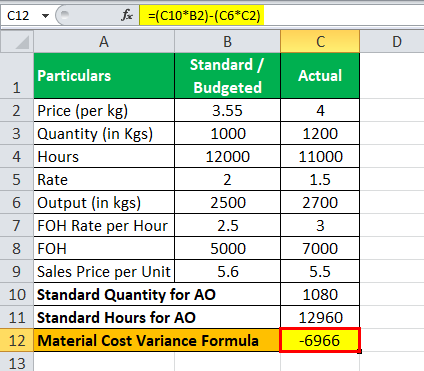Select row 12 header
This screenshot has height=371, width=424.
point(17,340)
